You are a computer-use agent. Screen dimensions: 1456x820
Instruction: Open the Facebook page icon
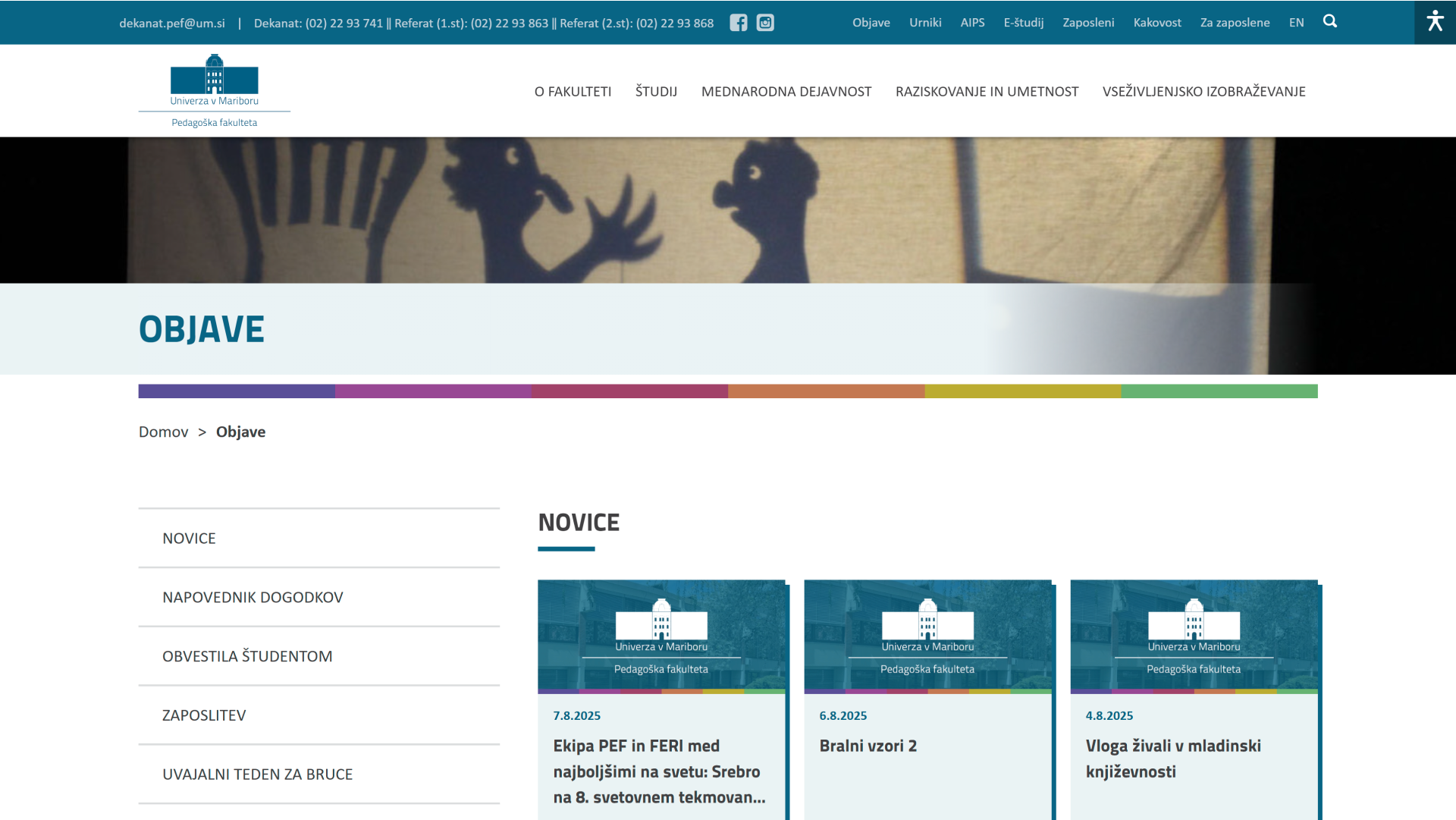coord(738,23)
